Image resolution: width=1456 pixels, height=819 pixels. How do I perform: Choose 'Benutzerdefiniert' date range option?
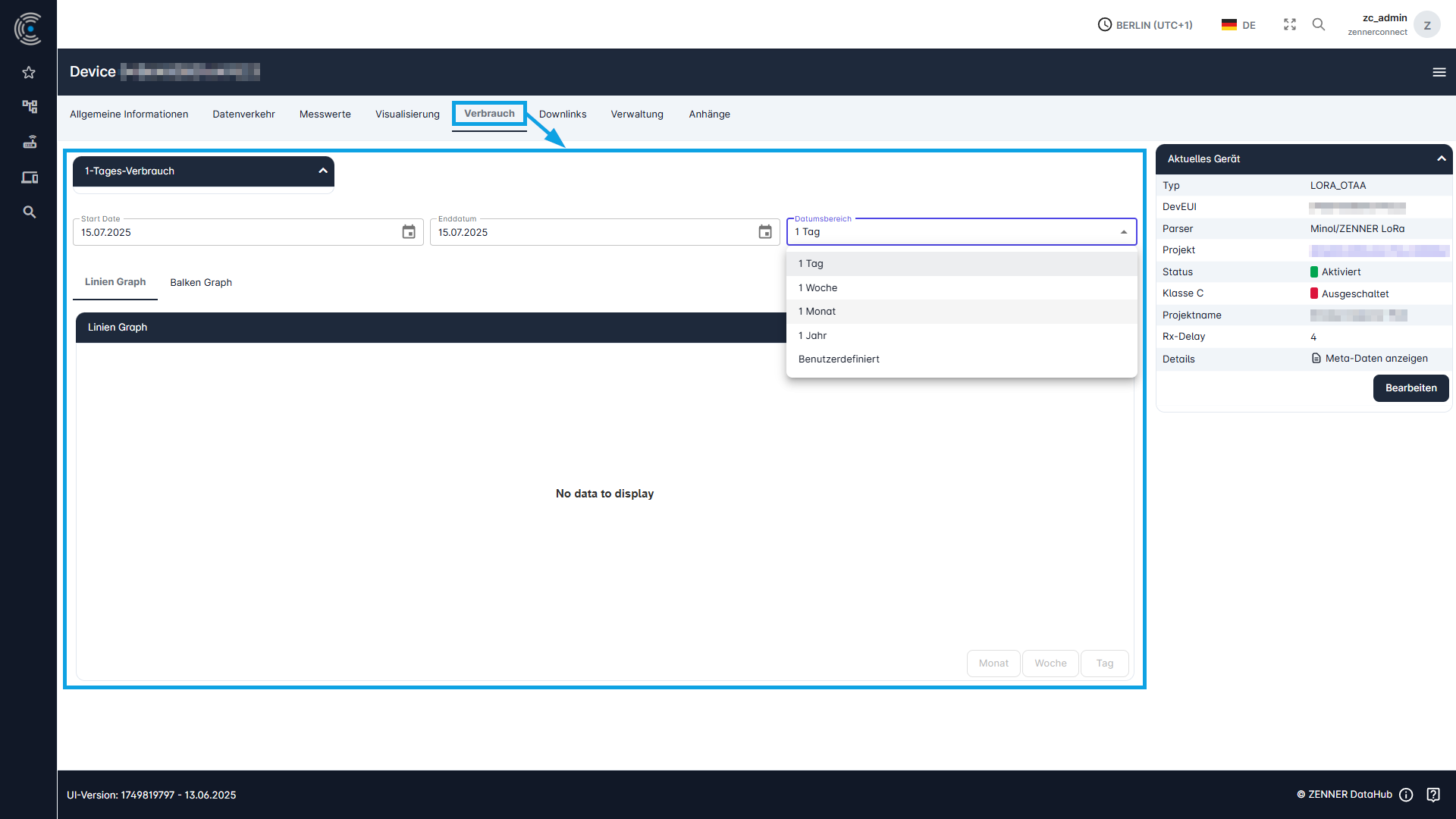tap(839, 359)
